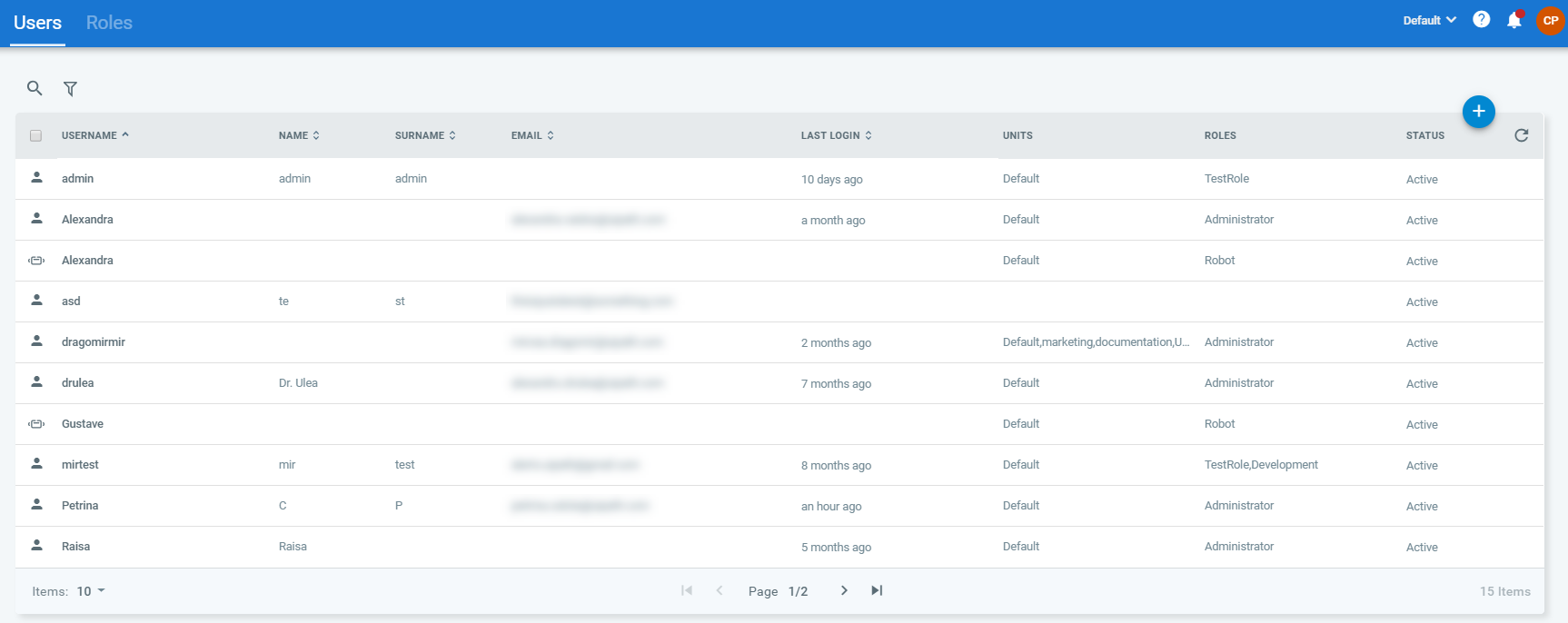Select the drulea username
The image size is (1568, 623).
(77, 383)
